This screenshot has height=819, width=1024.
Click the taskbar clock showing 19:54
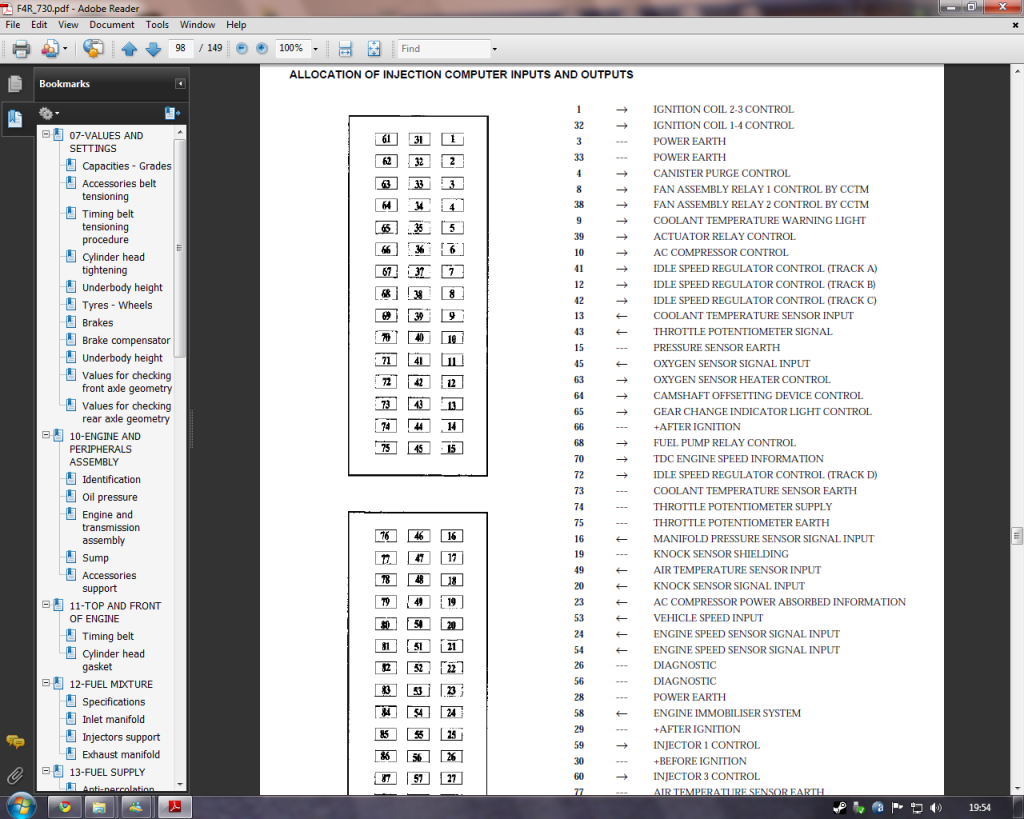(980, 808)
